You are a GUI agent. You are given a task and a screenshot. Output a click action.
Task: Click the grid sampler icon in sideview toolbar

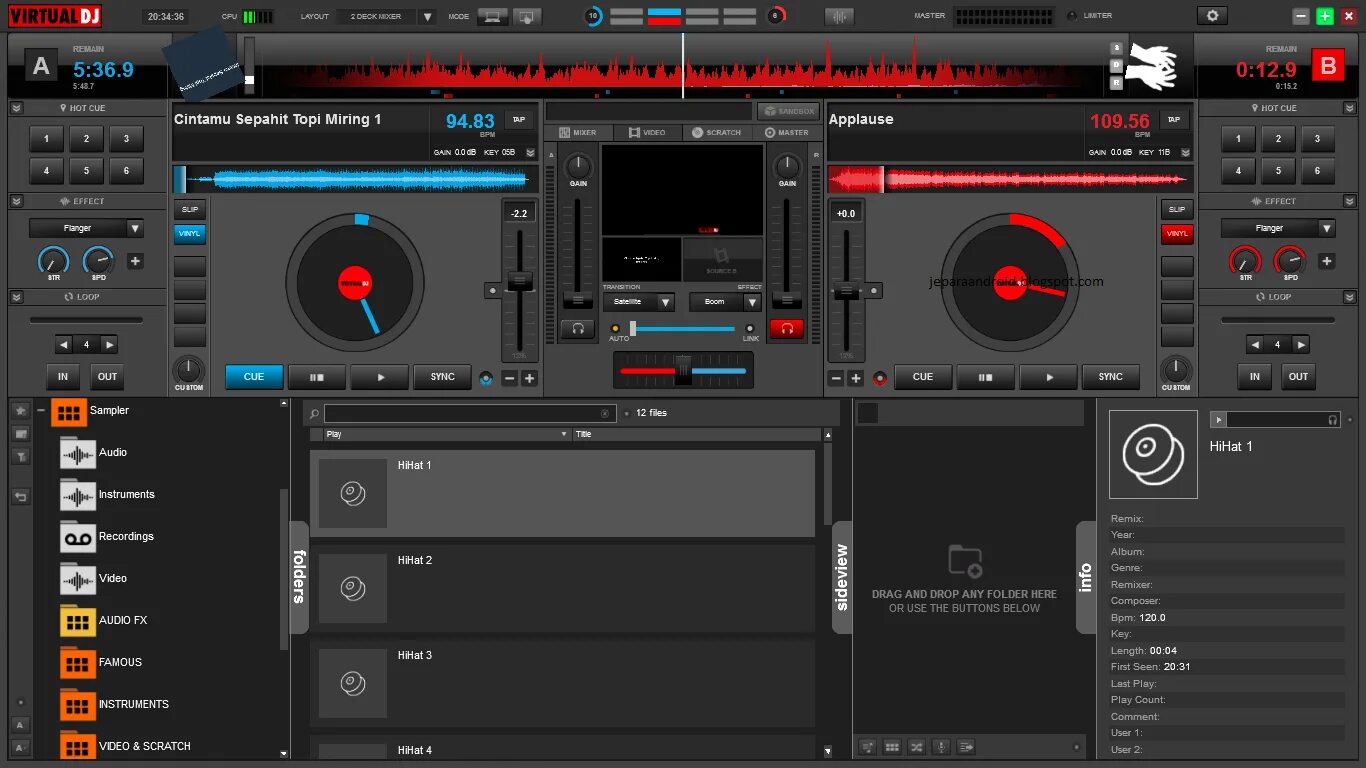891,747
